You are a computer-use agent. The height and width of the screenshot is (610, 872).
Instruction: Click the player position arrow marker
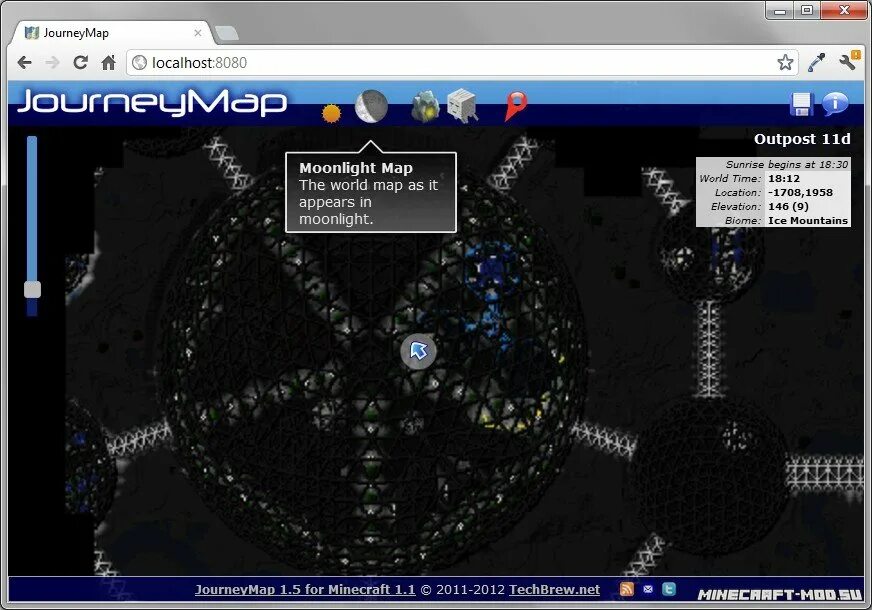pos(418,351)
